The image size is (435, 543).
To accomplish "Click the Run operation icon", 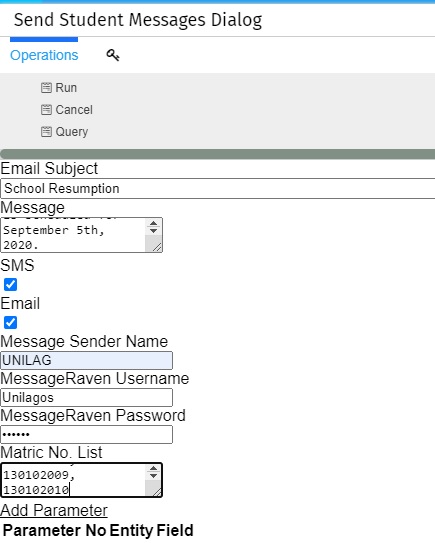I will [46, 88].
